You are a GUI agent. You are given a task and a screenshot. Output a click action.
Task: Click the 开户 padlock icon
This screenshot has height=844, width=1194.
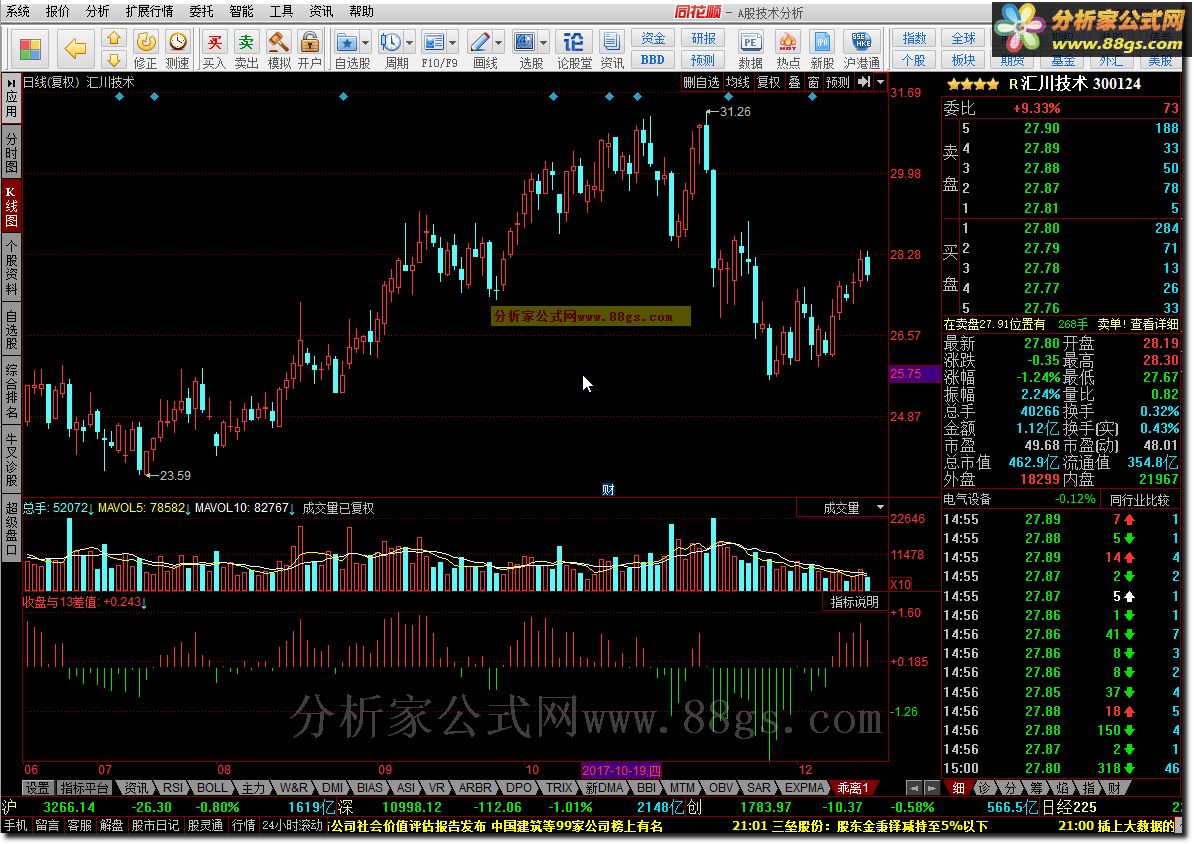click(x=309, y=41)
